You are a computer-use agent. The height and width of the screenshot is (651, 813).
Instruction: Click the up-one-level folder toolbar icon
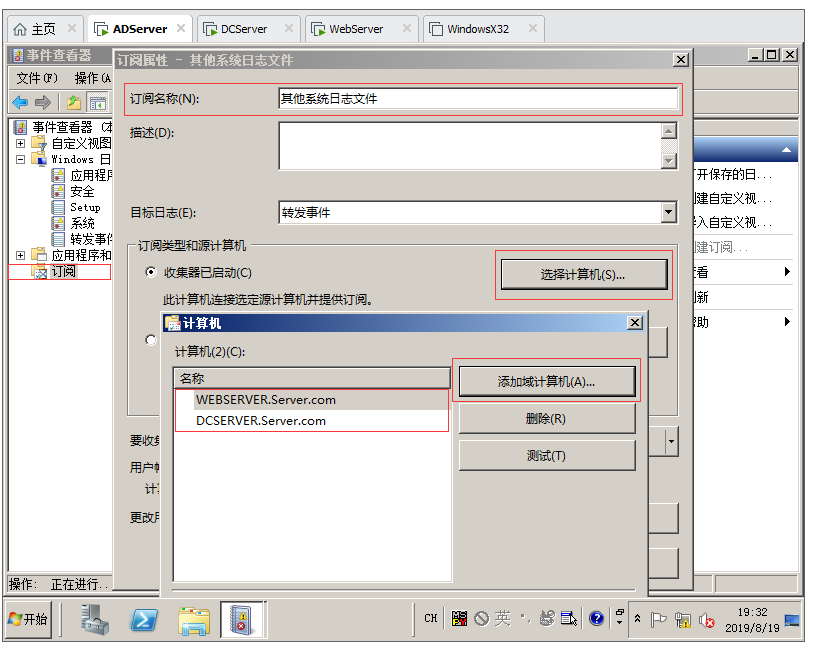coord(74,102)
